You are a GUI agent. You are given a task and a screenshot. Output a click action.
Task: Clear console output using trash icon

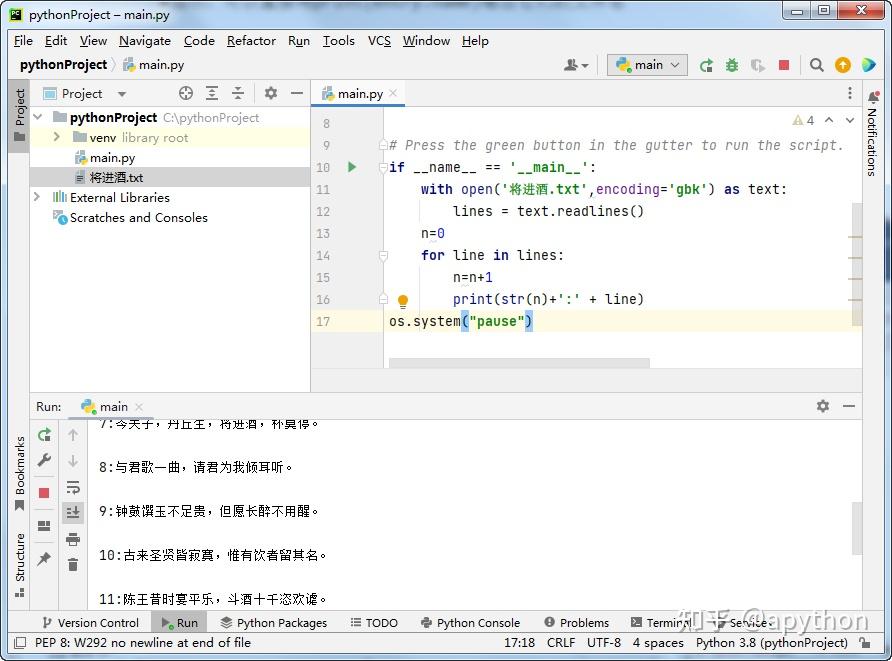(72, 563)
